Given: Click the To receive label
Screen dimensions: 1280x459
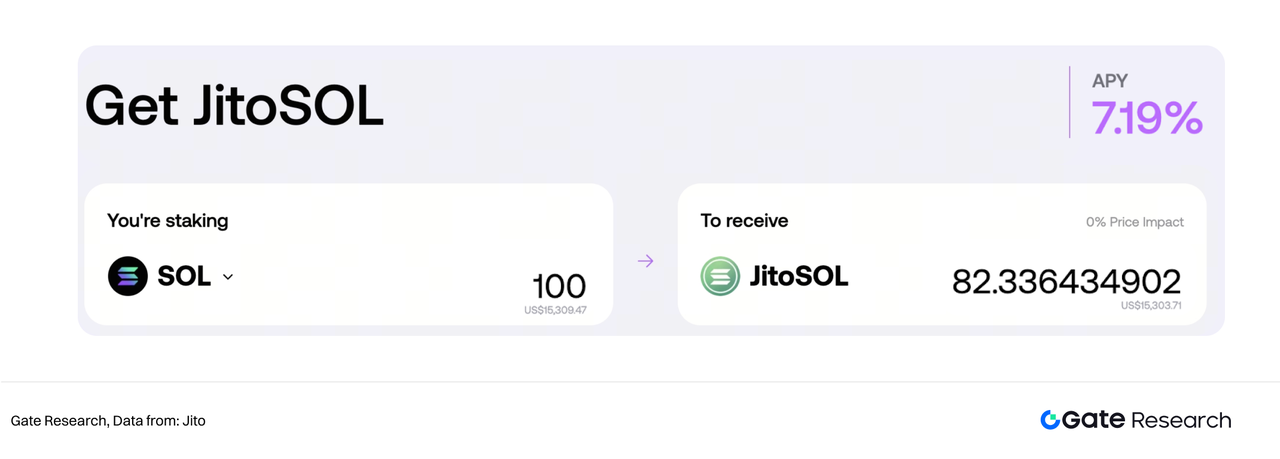Looking at the screenshot, I should click(x=744, y=221).
